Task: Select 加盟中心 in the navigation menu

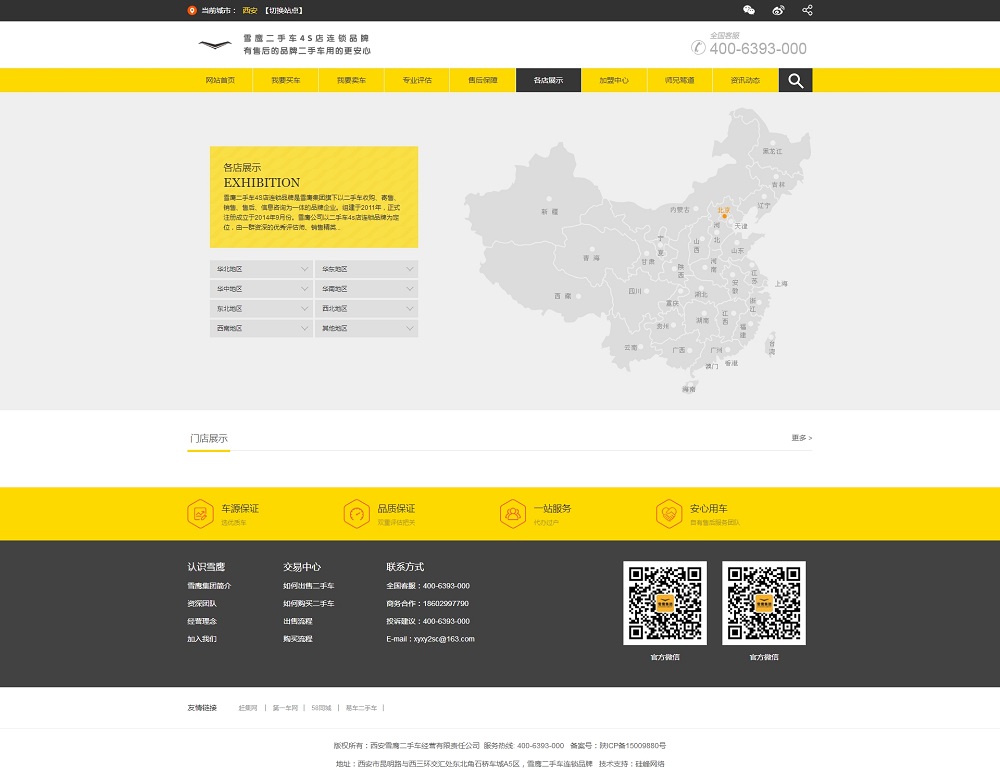Action: click(614, 80)
